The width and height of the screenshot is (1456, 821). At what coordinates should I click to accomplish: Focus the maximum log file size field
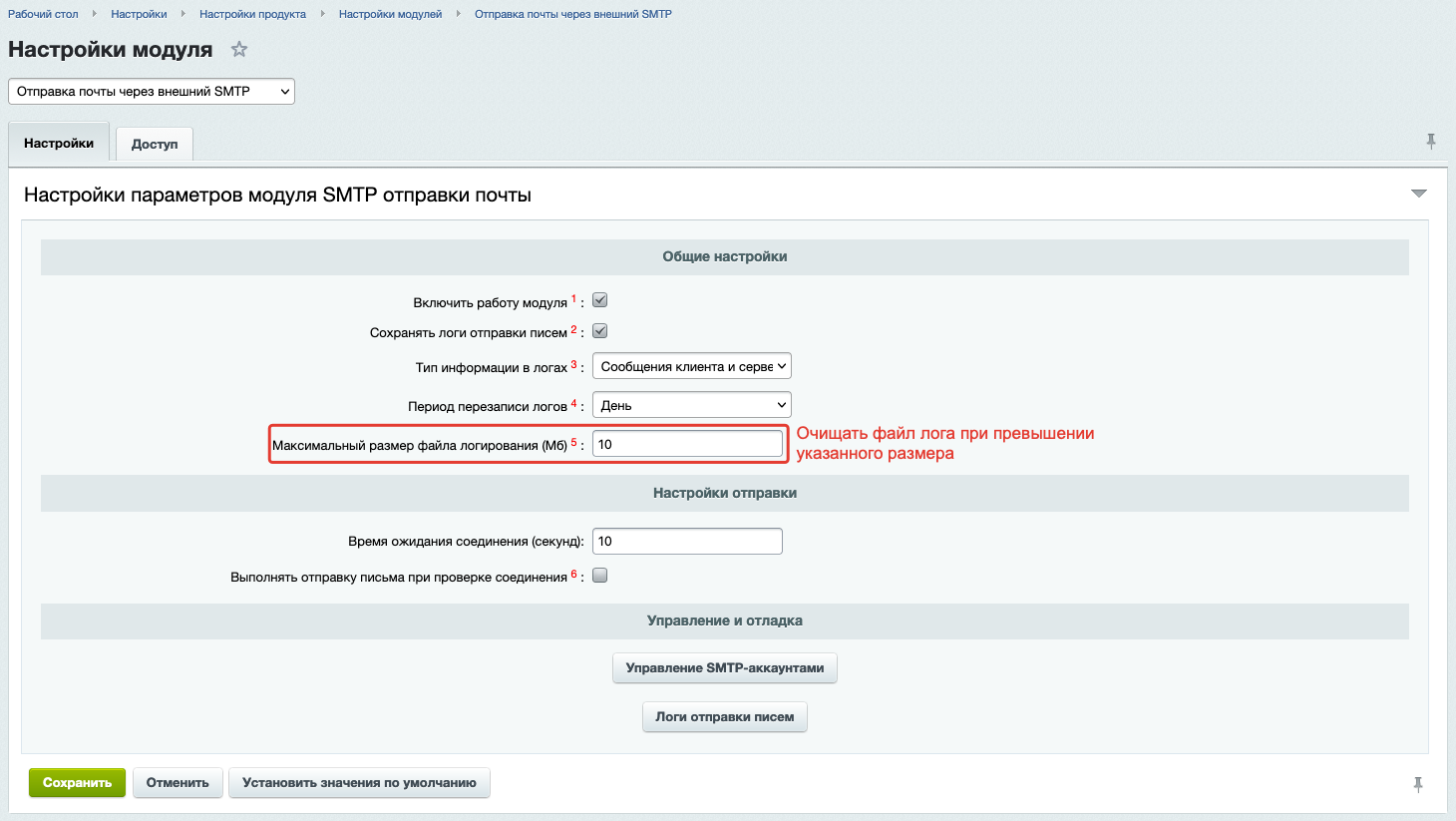pos(687,445)
